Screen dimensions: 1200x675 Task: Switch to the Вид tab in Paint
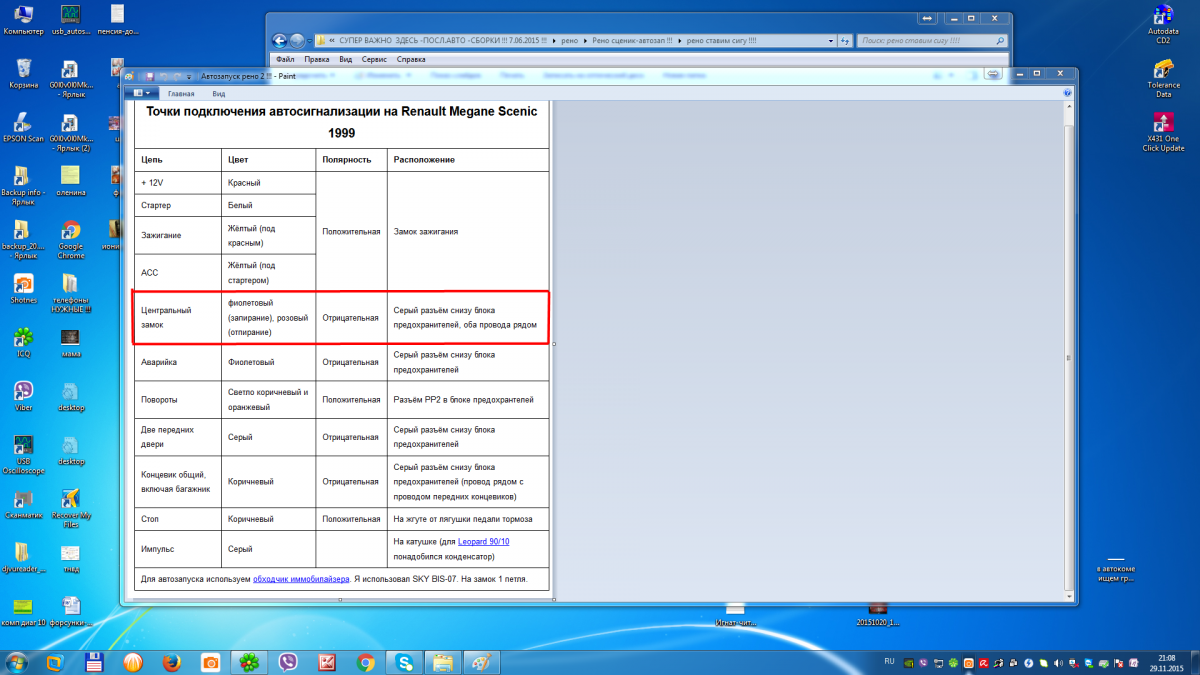click(x=218, y=93)
